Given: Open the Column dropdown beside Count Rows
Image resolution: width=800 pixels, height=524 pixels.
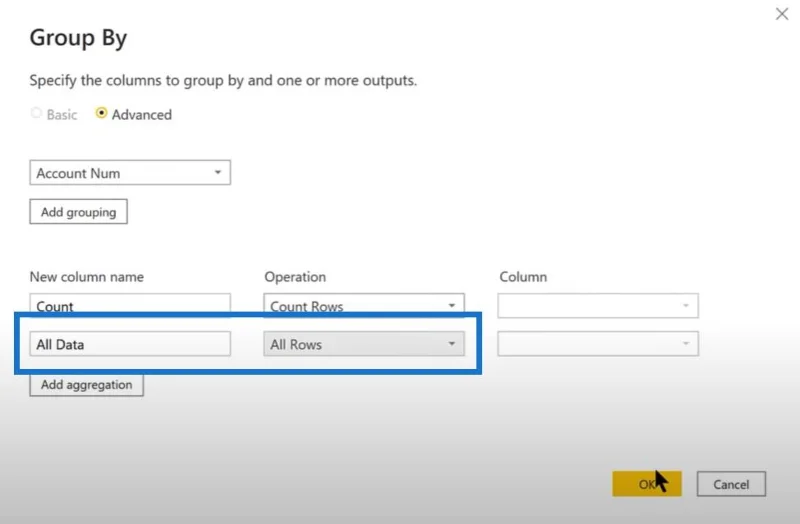Looking at the screenshot, I should (x=598, y=306).
